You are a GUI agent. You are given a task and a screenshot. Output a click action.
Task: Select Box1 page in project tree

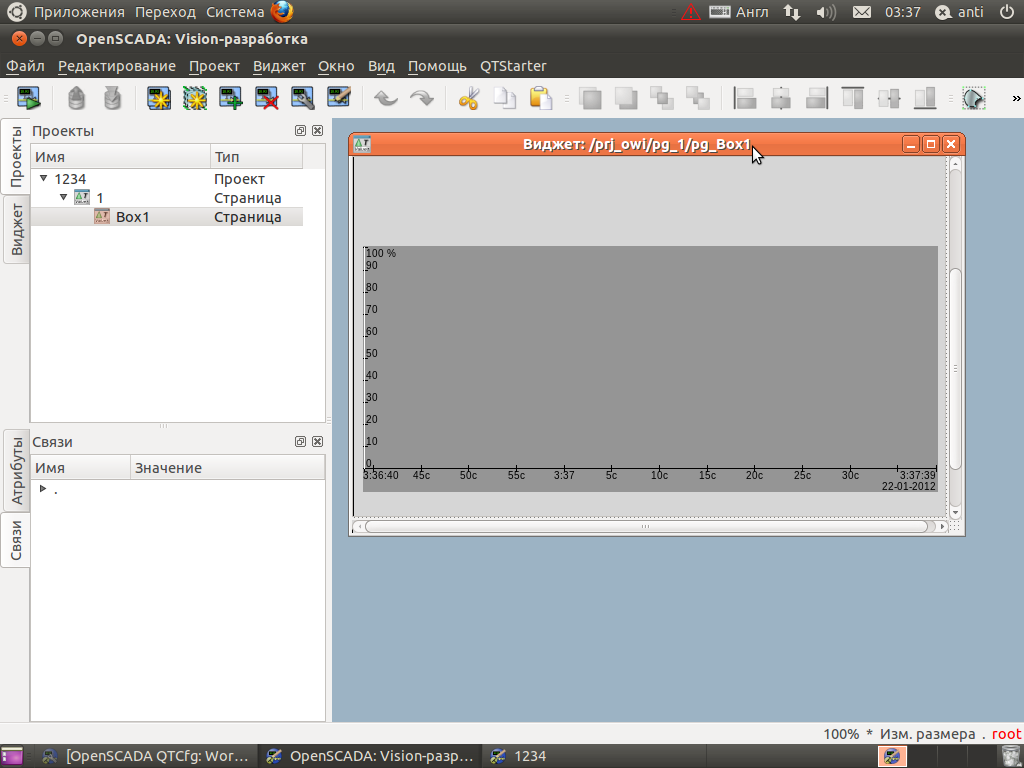pyautogui.click(x=132, y=217)
